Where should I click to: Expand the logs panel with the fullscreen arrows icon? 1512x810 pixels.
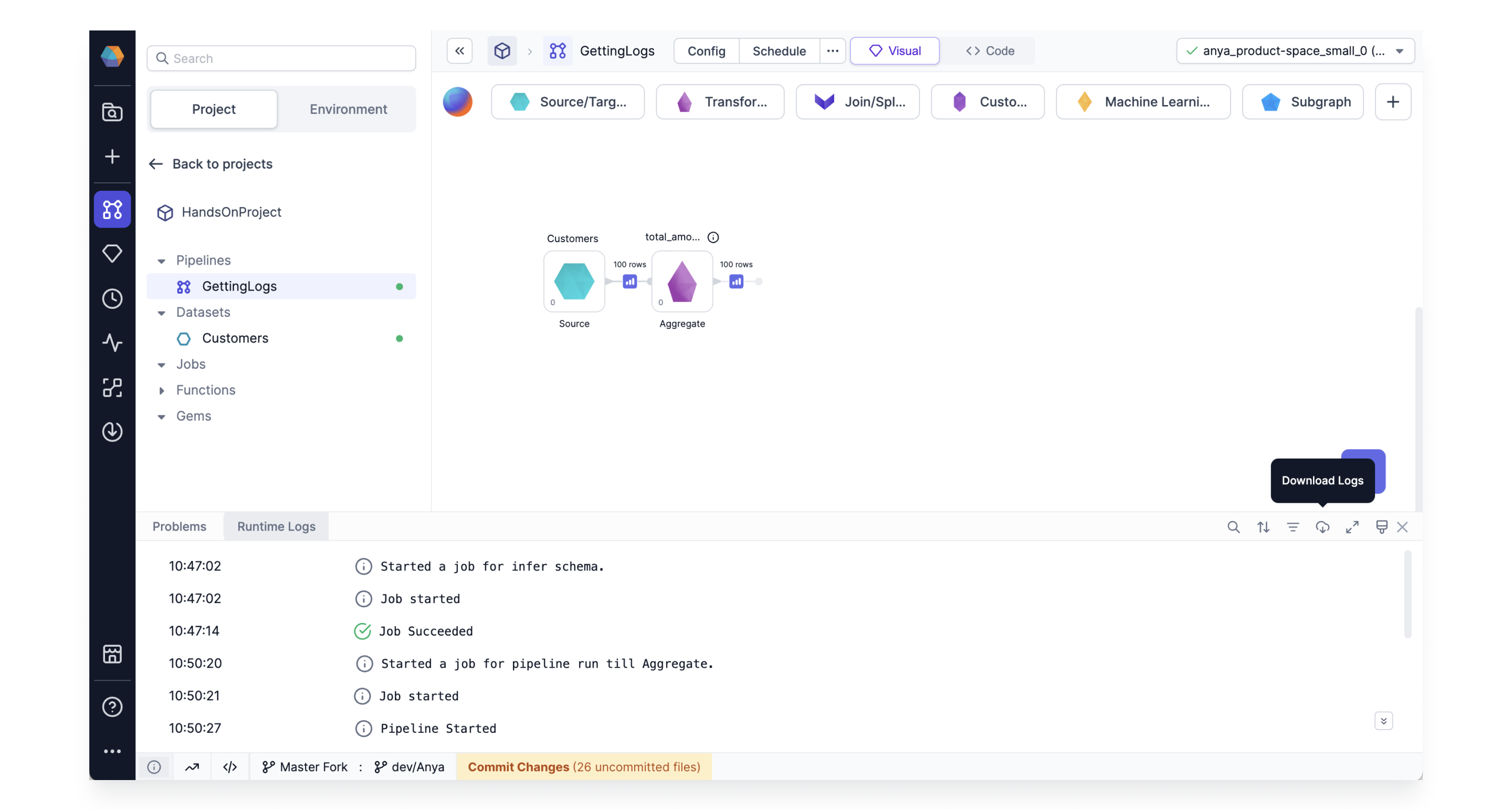(1352, 527)
